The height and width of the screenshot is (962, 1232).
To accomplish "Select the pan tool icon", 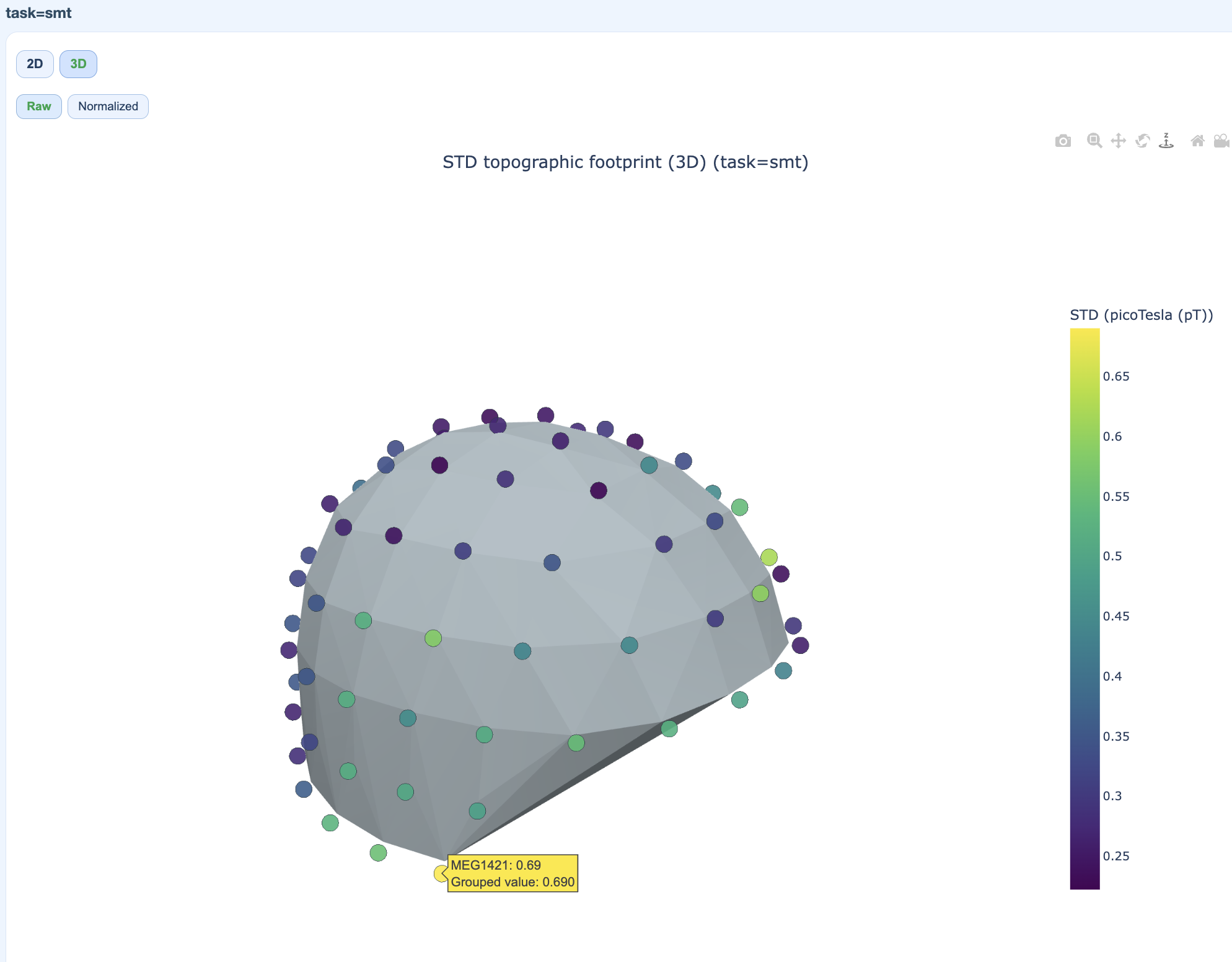I will [1118, 141].
